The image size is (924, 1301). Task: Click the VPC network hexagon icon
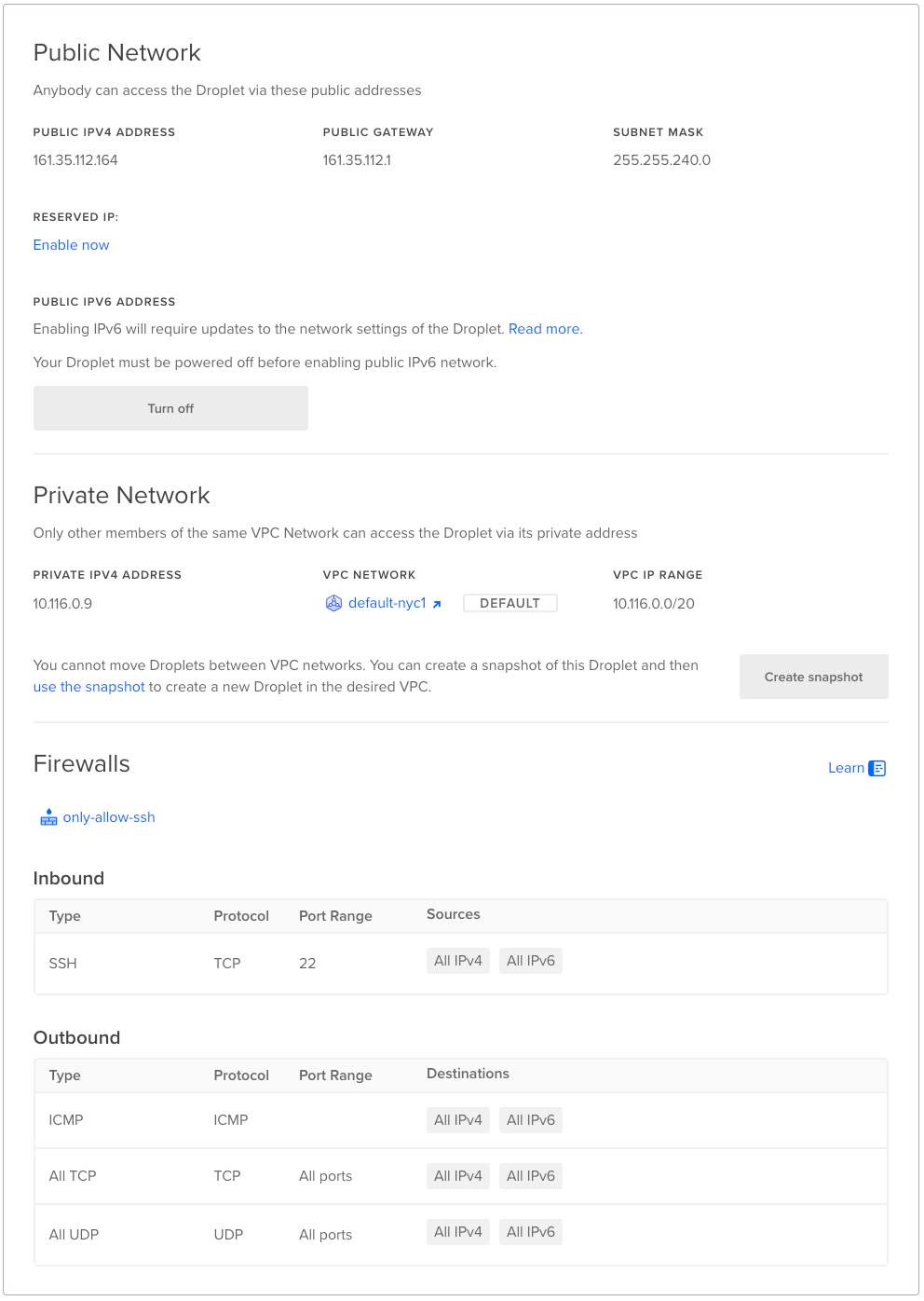click(333, 603)
